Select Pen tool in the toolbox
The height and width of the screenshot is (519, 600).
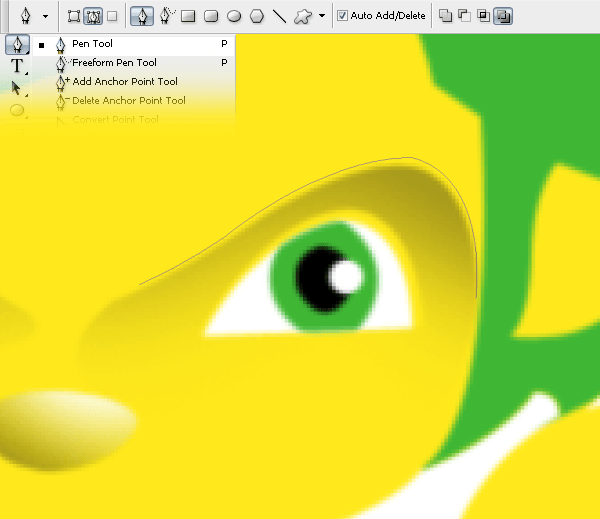[x=17, y=44]
